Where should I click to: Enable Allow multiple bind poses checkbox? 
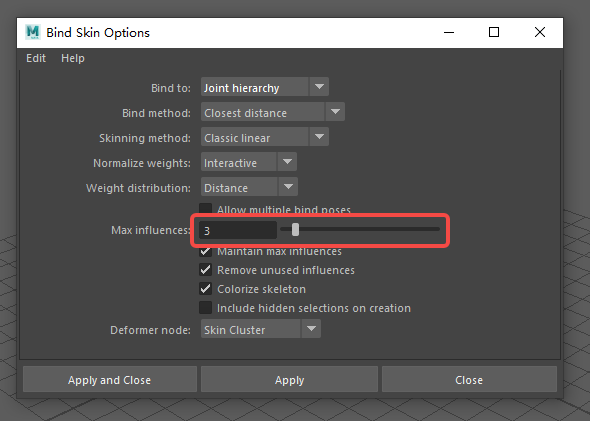coord(205,209)
